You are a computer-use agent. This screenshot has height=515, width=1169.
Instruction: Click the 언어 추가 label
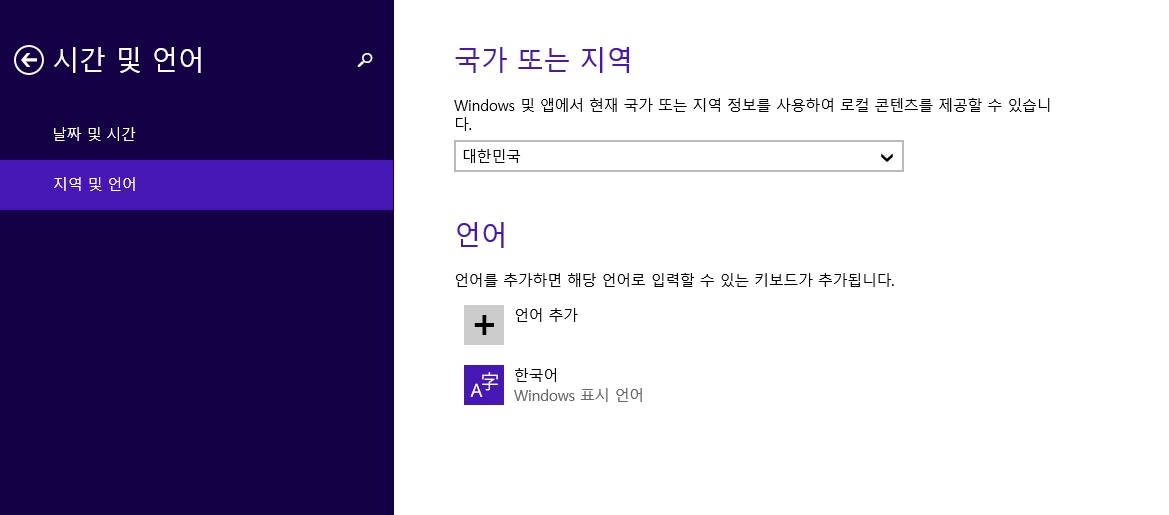click(546, 315)
